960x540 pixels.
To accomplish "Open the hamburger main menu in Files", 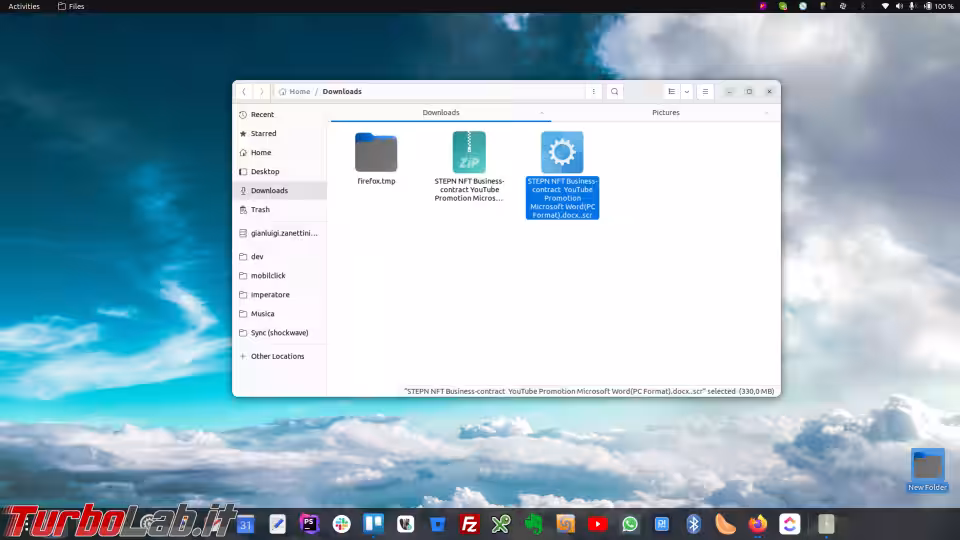I will [x=705, y=92].
